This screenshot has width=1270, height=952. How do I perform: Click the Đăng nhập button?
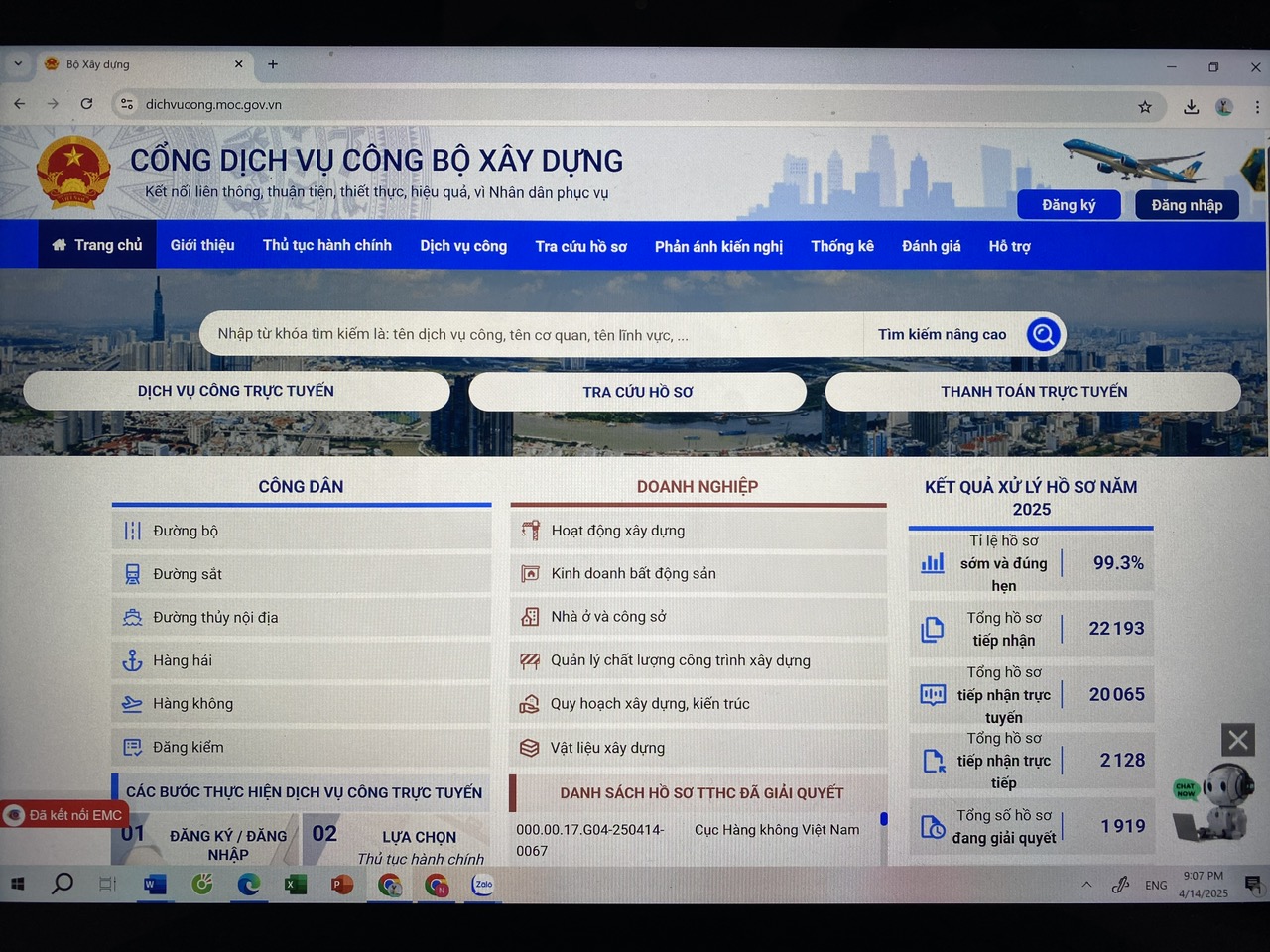click(1187, 205)
